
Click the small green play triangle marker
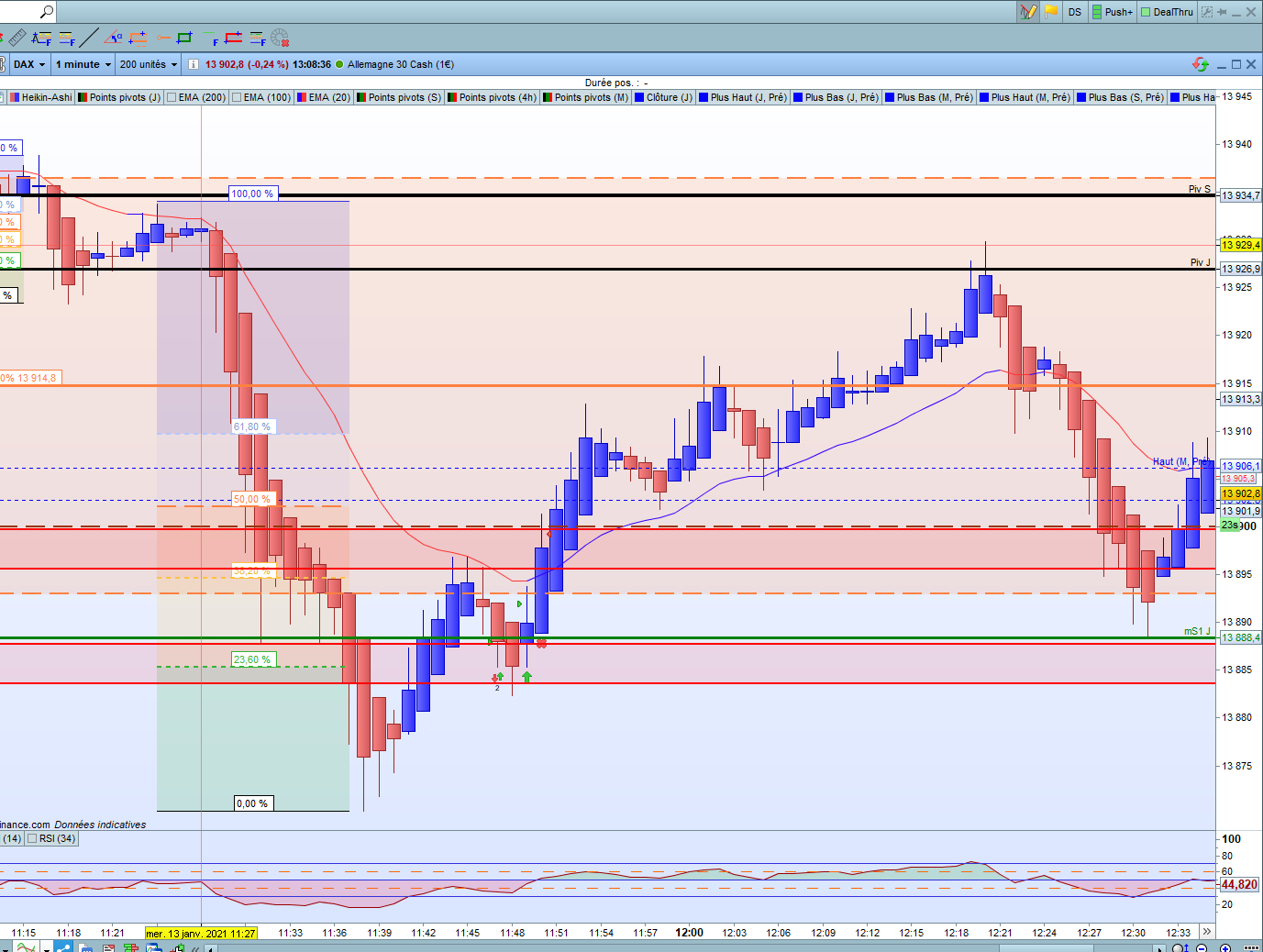pyautogui.click(x=520, y=604)
